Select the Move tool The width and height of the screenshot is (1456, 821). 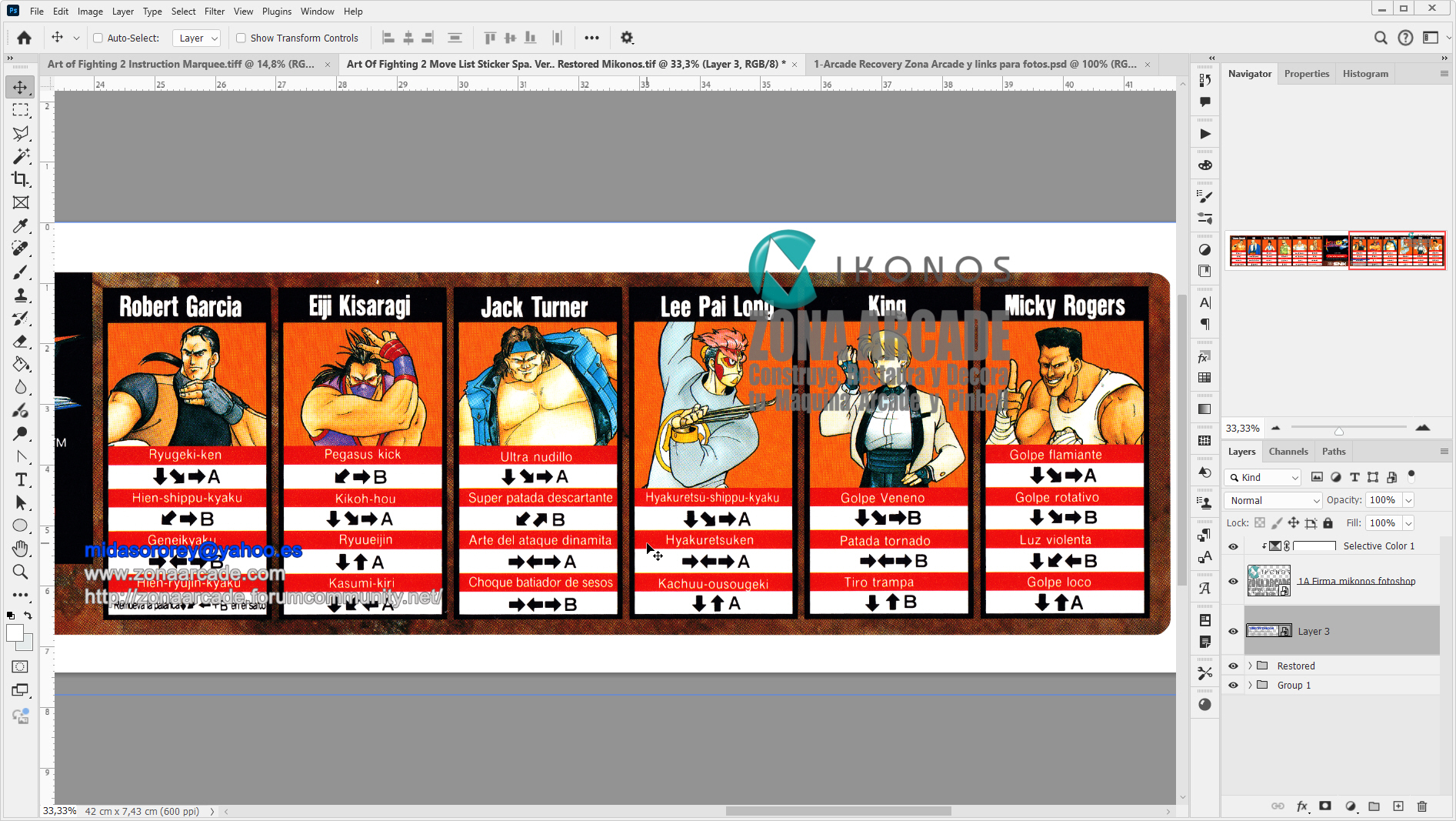[21, 87]
